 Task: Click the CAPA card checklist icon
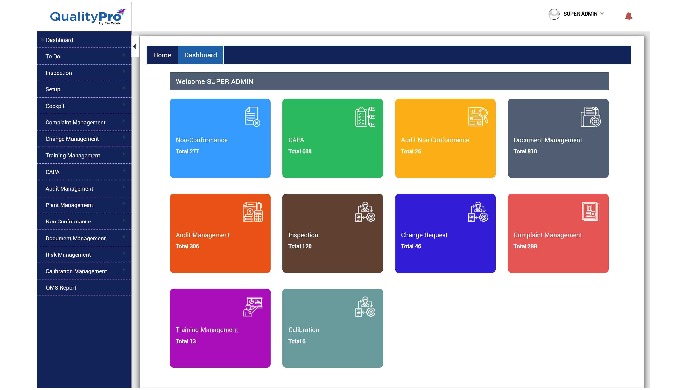tap(365, 117)
